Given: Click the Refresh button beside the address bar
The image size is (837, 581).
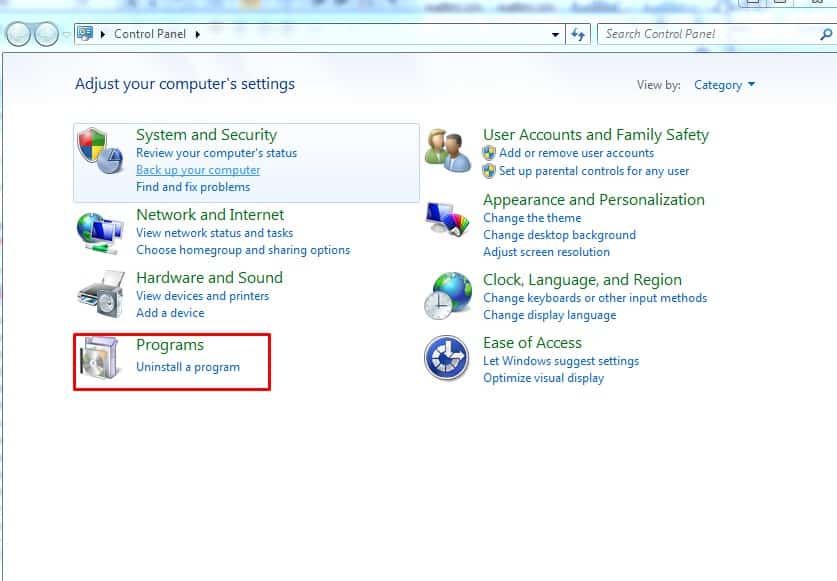Looking at the screenshot, I should pos(578,35).
